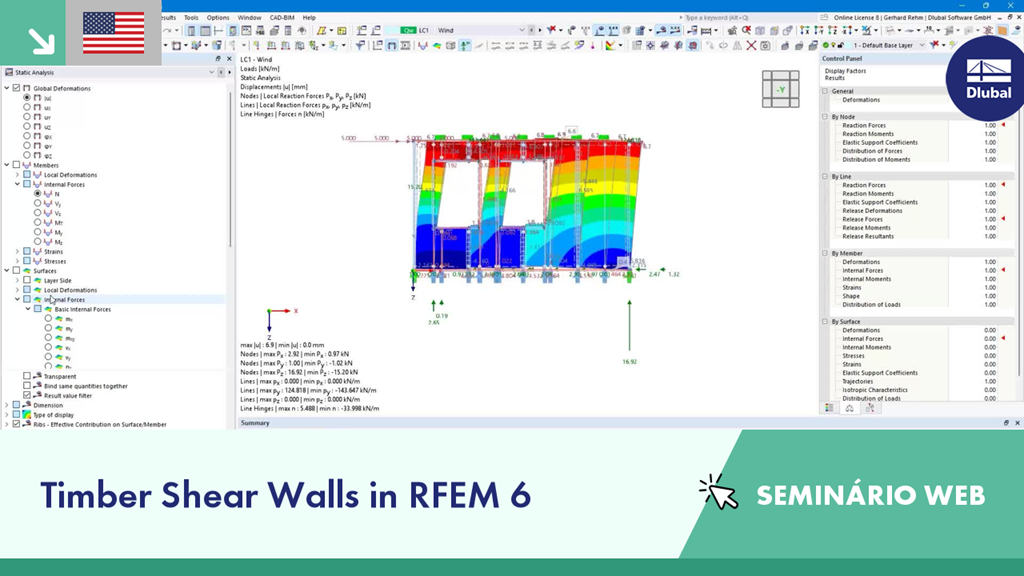Click the Control Panel balance-scale tab icon
Image resolution: width=1024 pixels, height=576 pixels.
(x=850, y=408)
